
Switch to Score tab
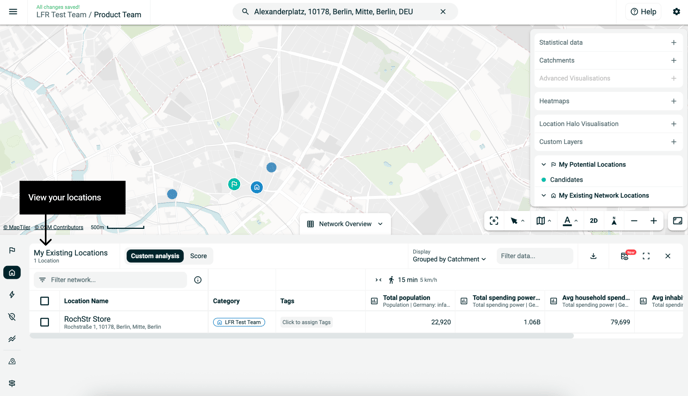coord(198,256)
